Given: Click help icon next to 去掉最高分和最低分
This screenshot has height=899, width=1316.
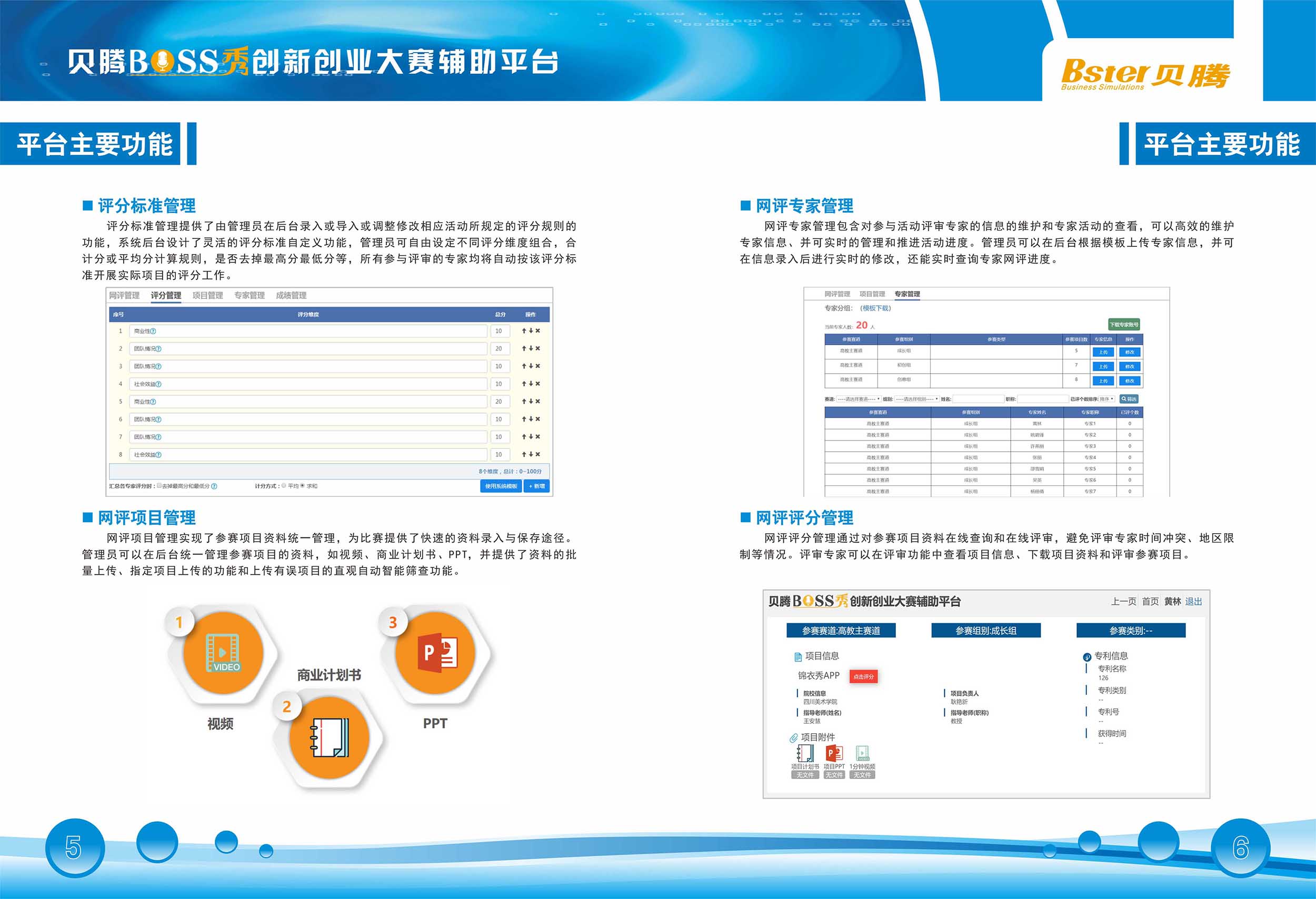Looking at the screenshot, I should pyautogui.click(x=214, y=486).
